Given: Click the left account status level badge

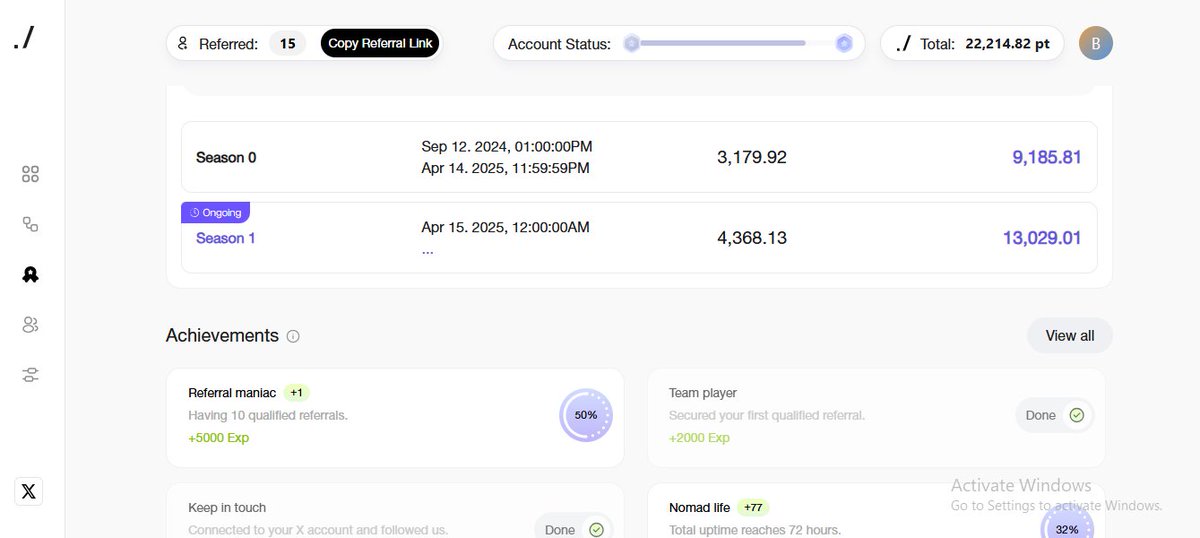Looking at the screenshot, I should (631, 43).
